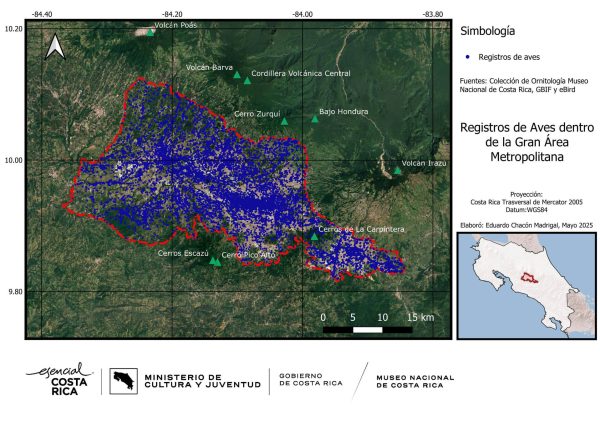This screenshot has height=422, width=600.
Task: Click the "Museo Nacional de Costa Rica" text
Action: coord(415,381)
